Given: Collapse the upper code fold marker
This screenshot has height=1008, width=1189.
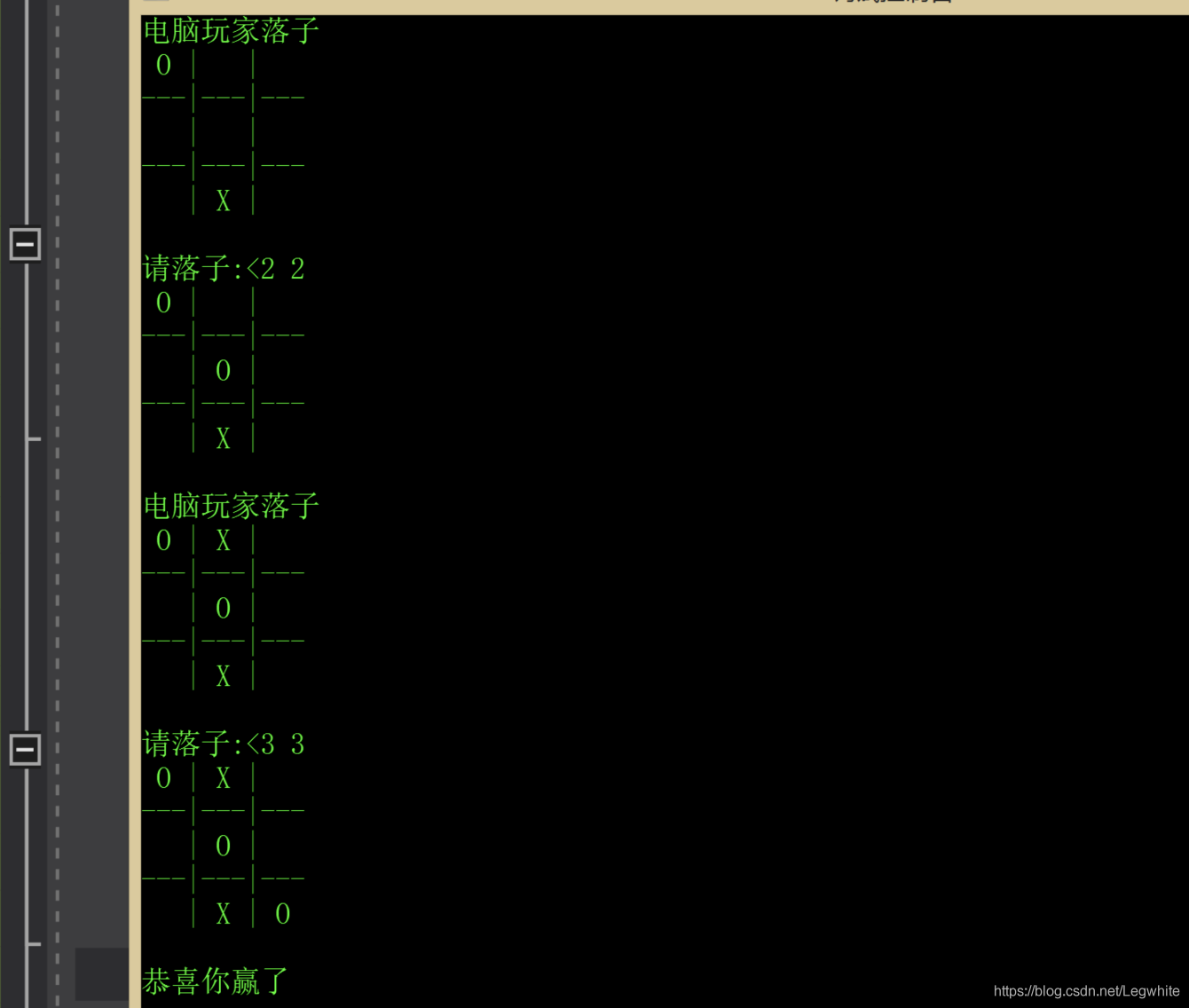Looking at the screenshot, I should 25,243.
